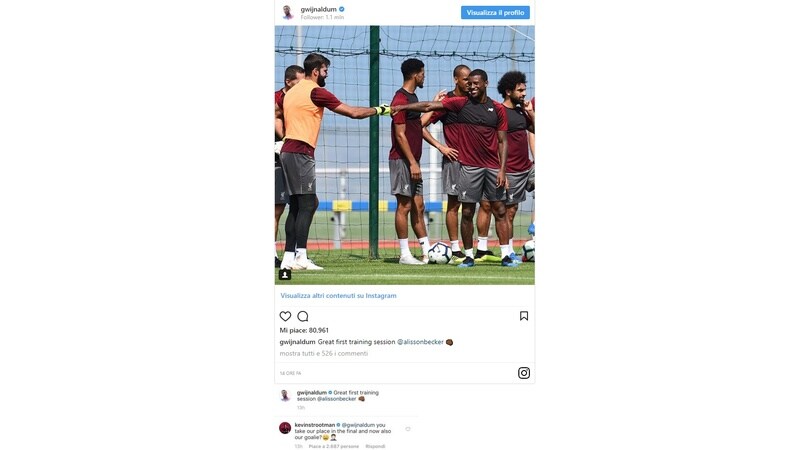Reply to the comment via Rispondi
Screen dimensions: 810x450
375,446
